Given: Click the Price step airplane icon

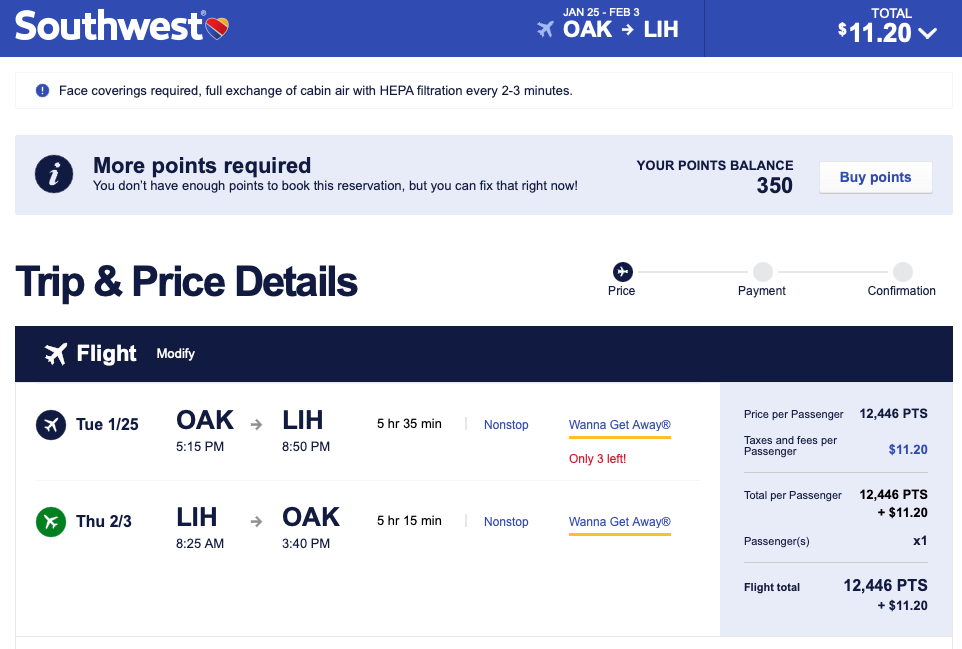Looking at the screenshot, I should [622, 271].
